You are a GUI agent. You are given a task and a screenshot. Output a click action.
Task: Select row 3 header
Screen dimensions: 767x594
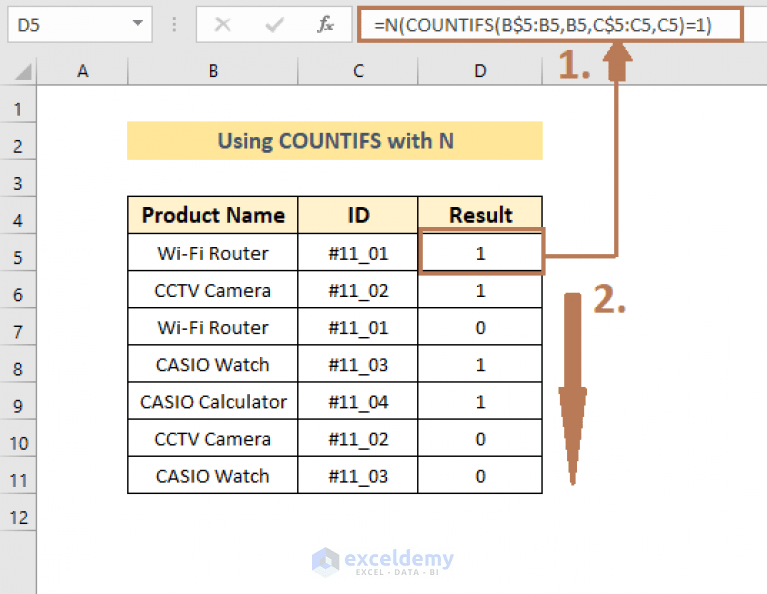click(x=18, y=179)
